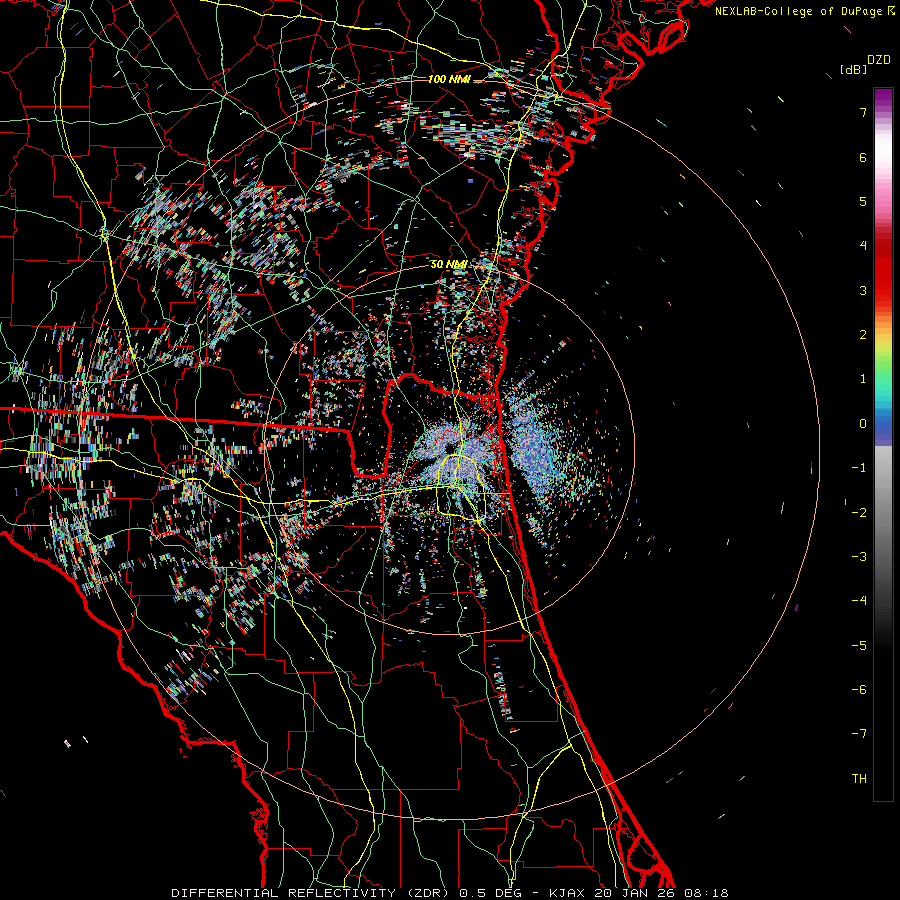Select the 3 dB scale label
The height and width of the screenshot is (900, 900).
point(863,290)
